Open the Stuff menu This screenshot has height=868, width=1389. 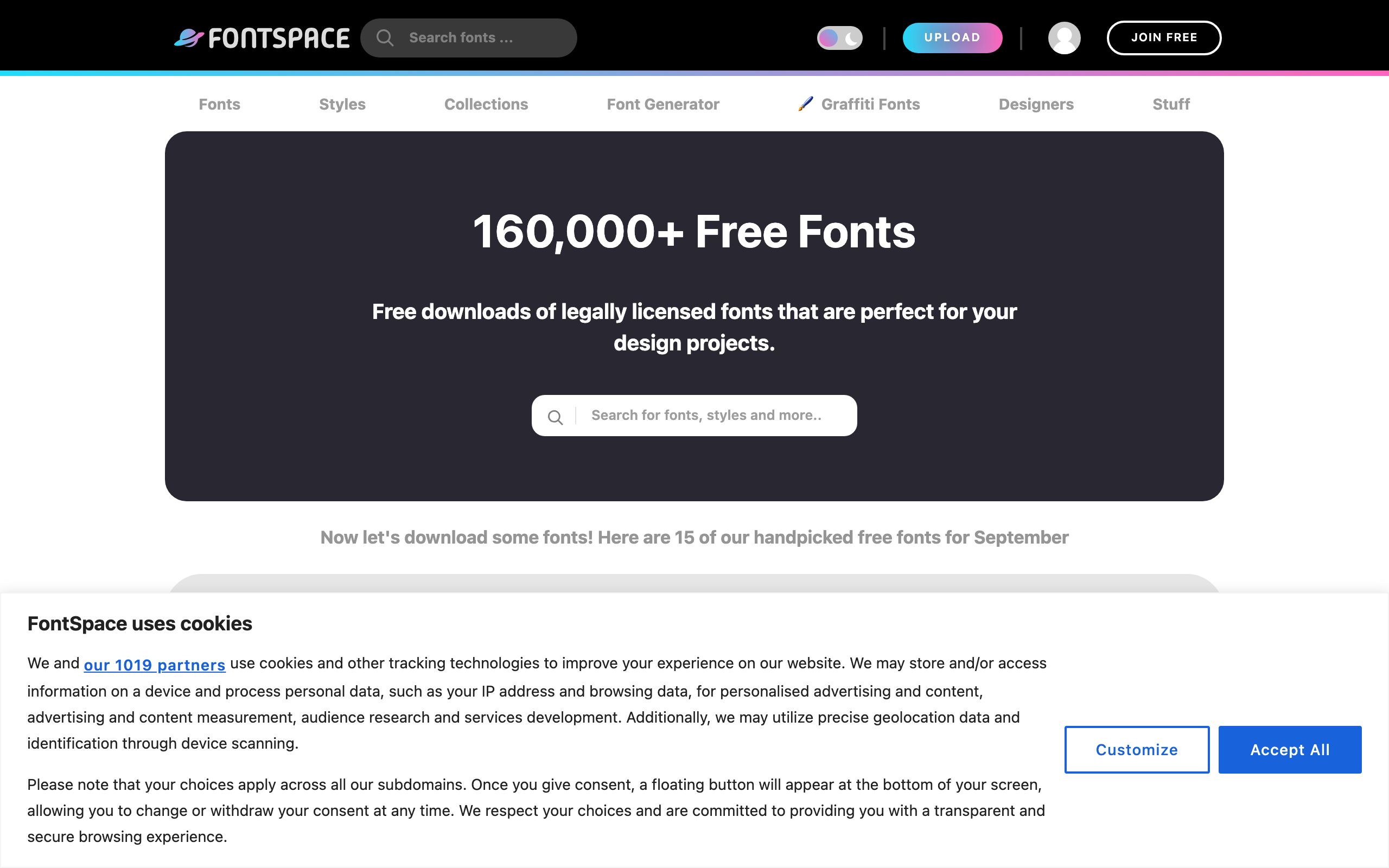pyautogui.click(x=1171, y=104)
